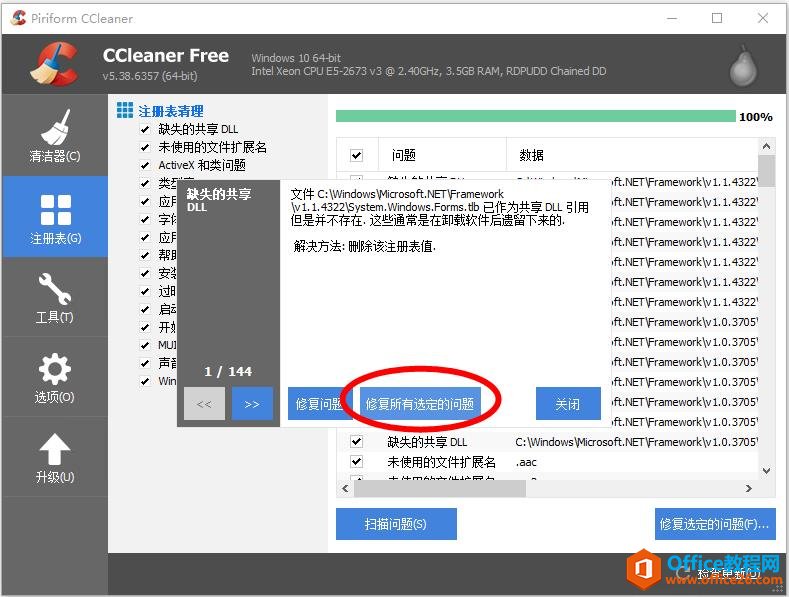Click the Piriform pear icon
The width and height of the screenshot is (789, 597).
click(x=743, y=66)
